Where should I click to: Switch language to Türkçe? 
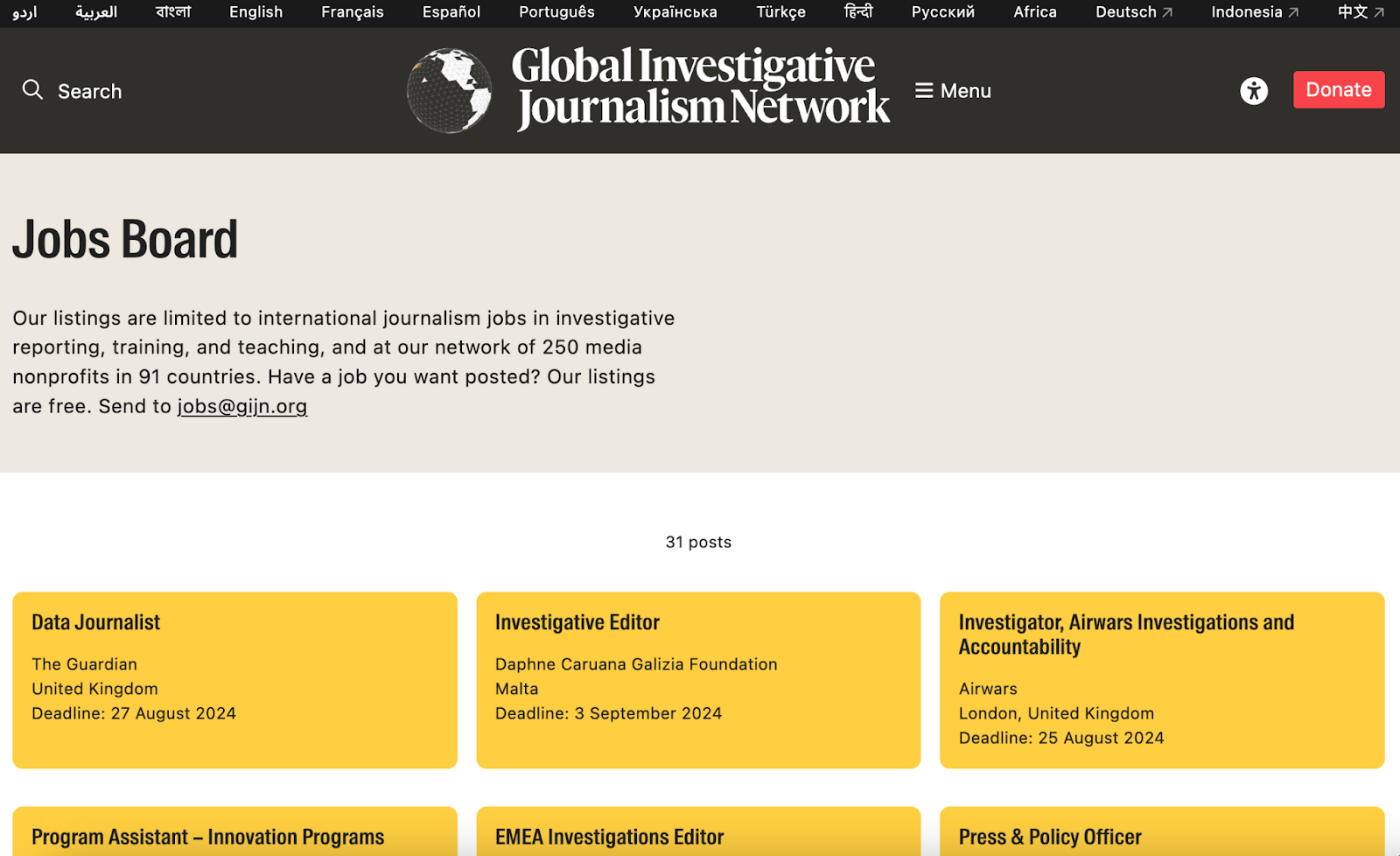point(781,12)
